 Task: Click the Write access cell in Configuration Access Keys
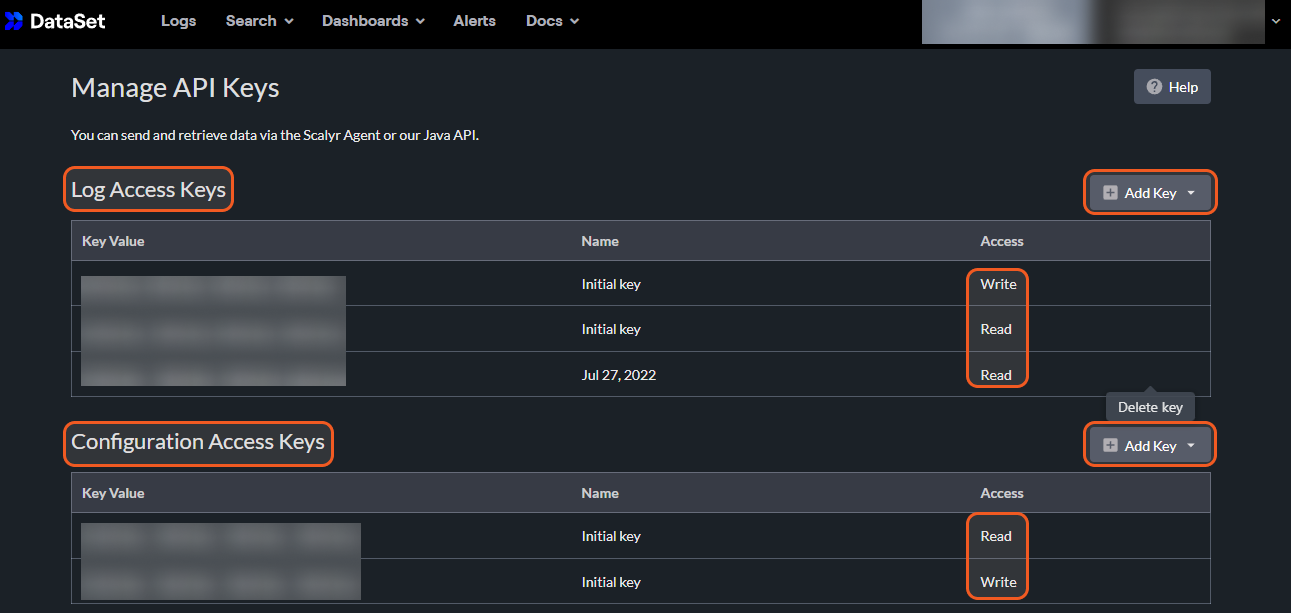[x=998, y=582]
